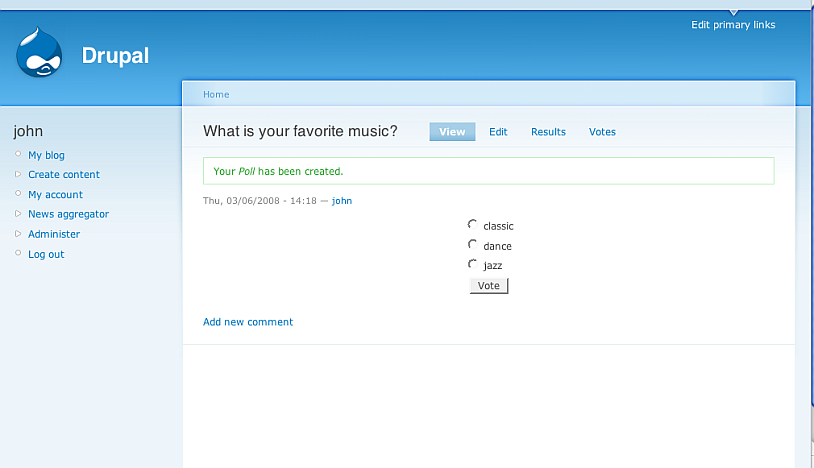The image size is (814, 468).
Task: Click the Home breadcrumb link
Action: point(216,95)
